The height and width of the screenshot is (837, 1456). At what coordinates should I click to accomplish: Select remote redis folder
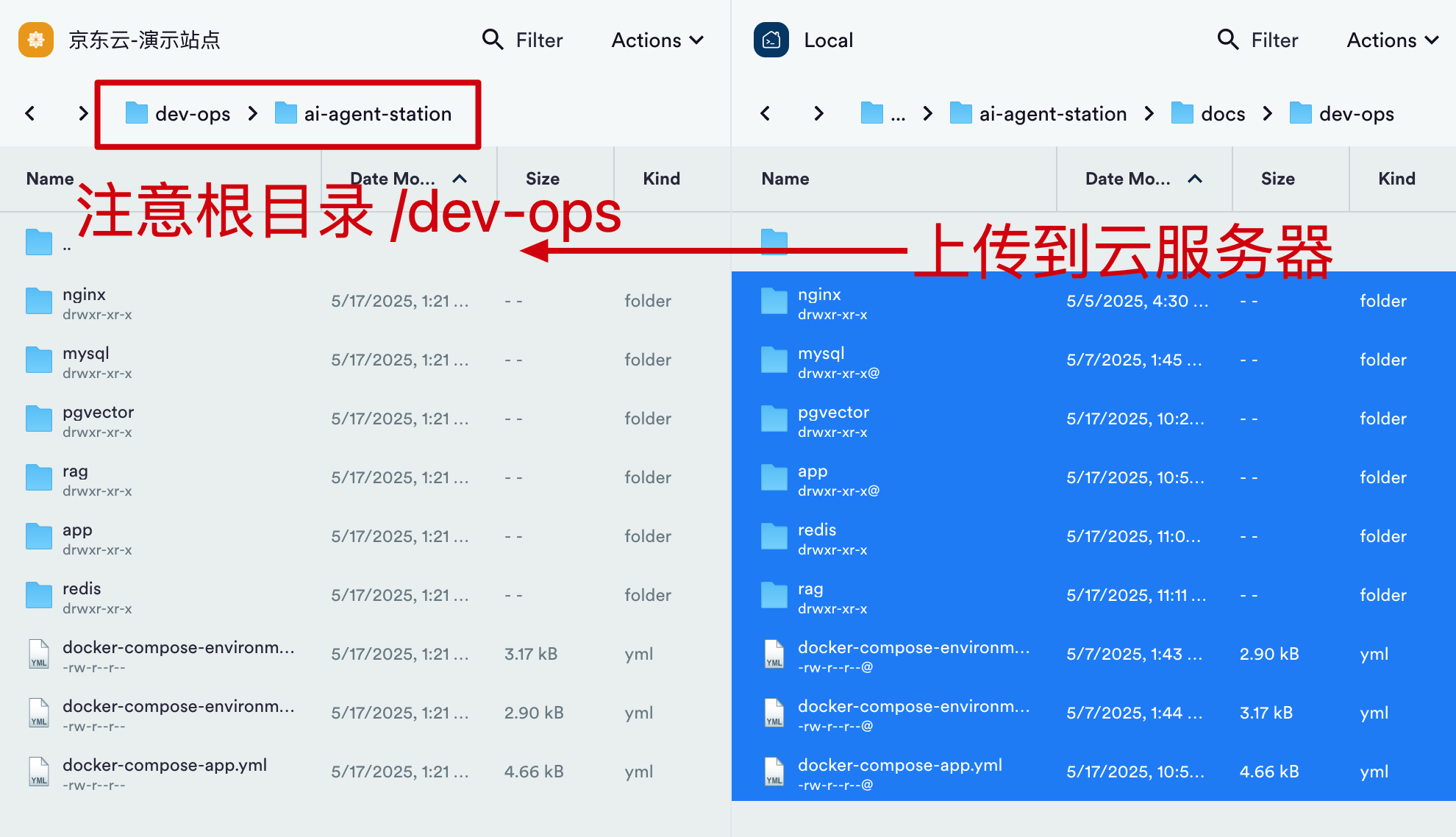(x=365, y=595)
